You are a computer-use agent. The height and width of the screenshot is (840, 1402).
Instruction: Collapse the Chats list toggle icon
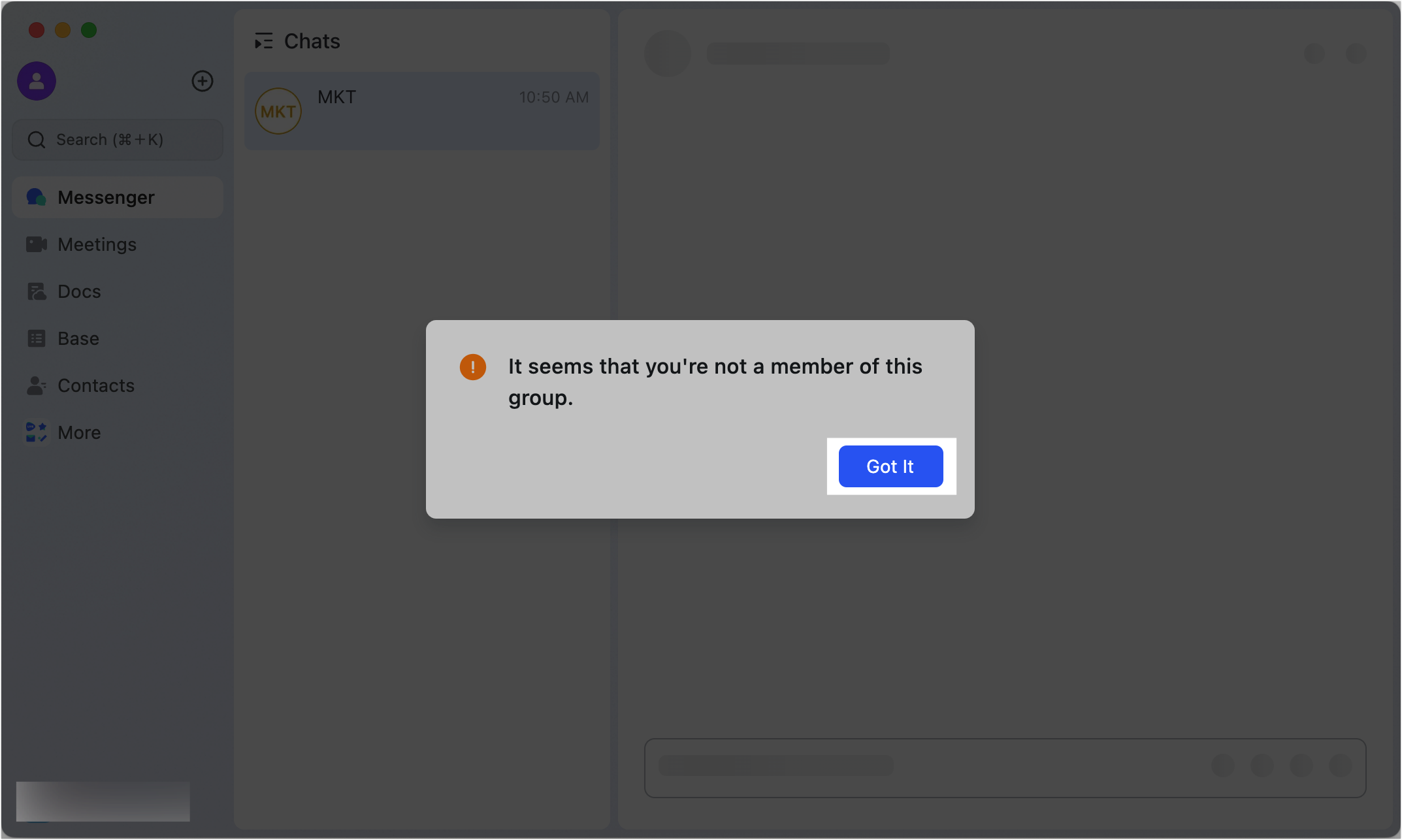tap(263, 41)
